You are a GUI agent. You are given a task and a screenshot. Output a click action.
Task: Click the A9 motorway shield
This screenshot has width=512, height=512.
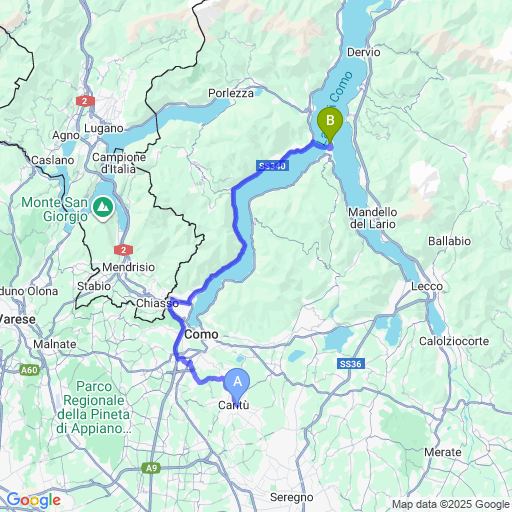tap(151, 468)
